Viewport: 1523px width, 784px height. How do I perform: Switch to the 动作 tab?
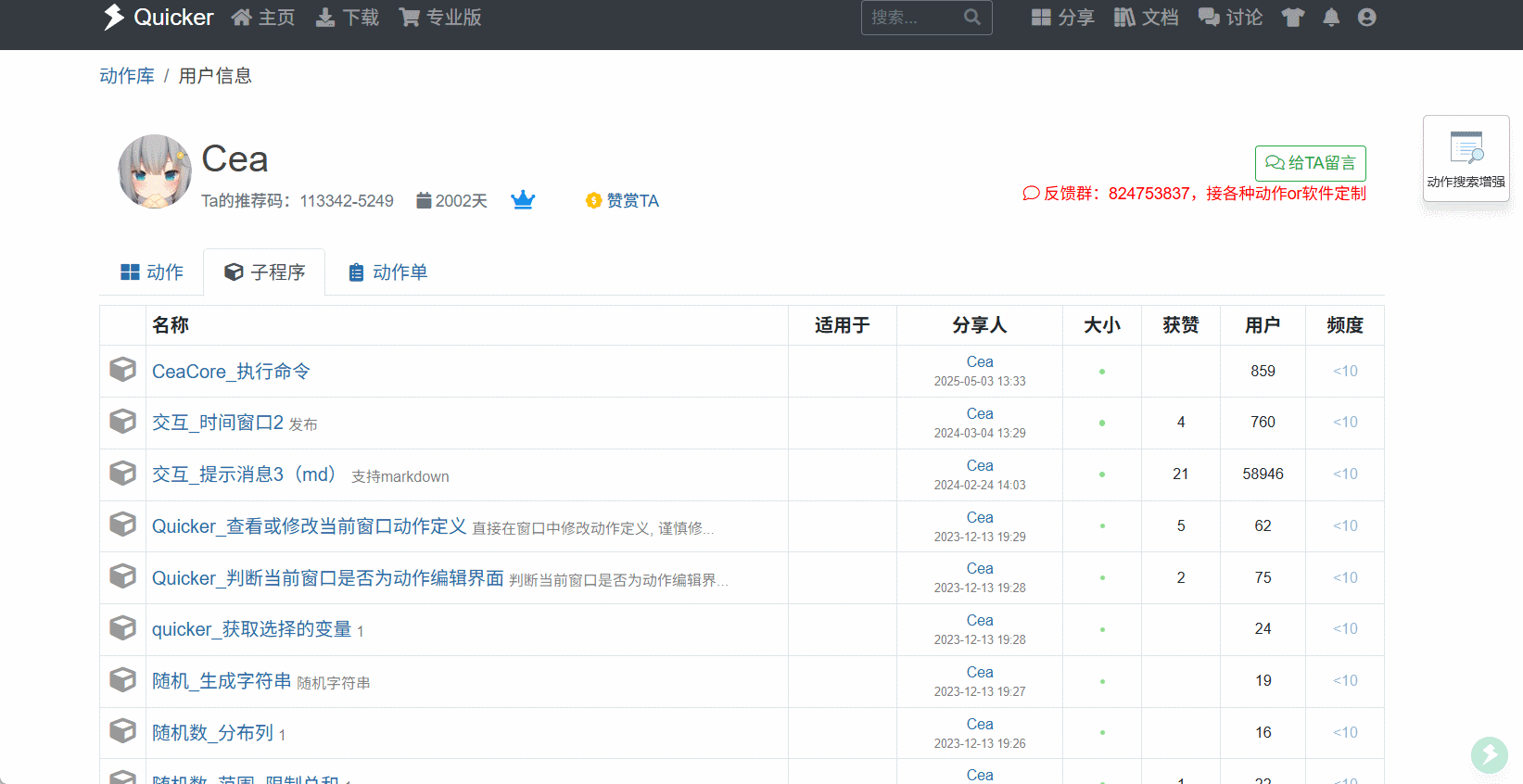152,272
